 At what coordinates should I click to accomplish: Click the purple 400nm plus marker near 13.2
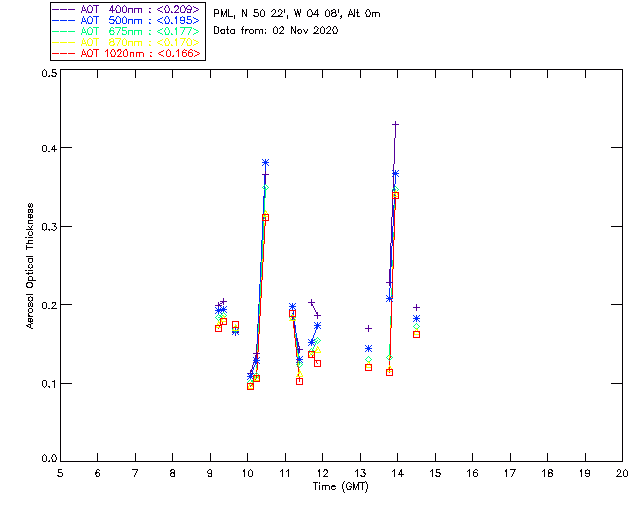tap(368, 328)
